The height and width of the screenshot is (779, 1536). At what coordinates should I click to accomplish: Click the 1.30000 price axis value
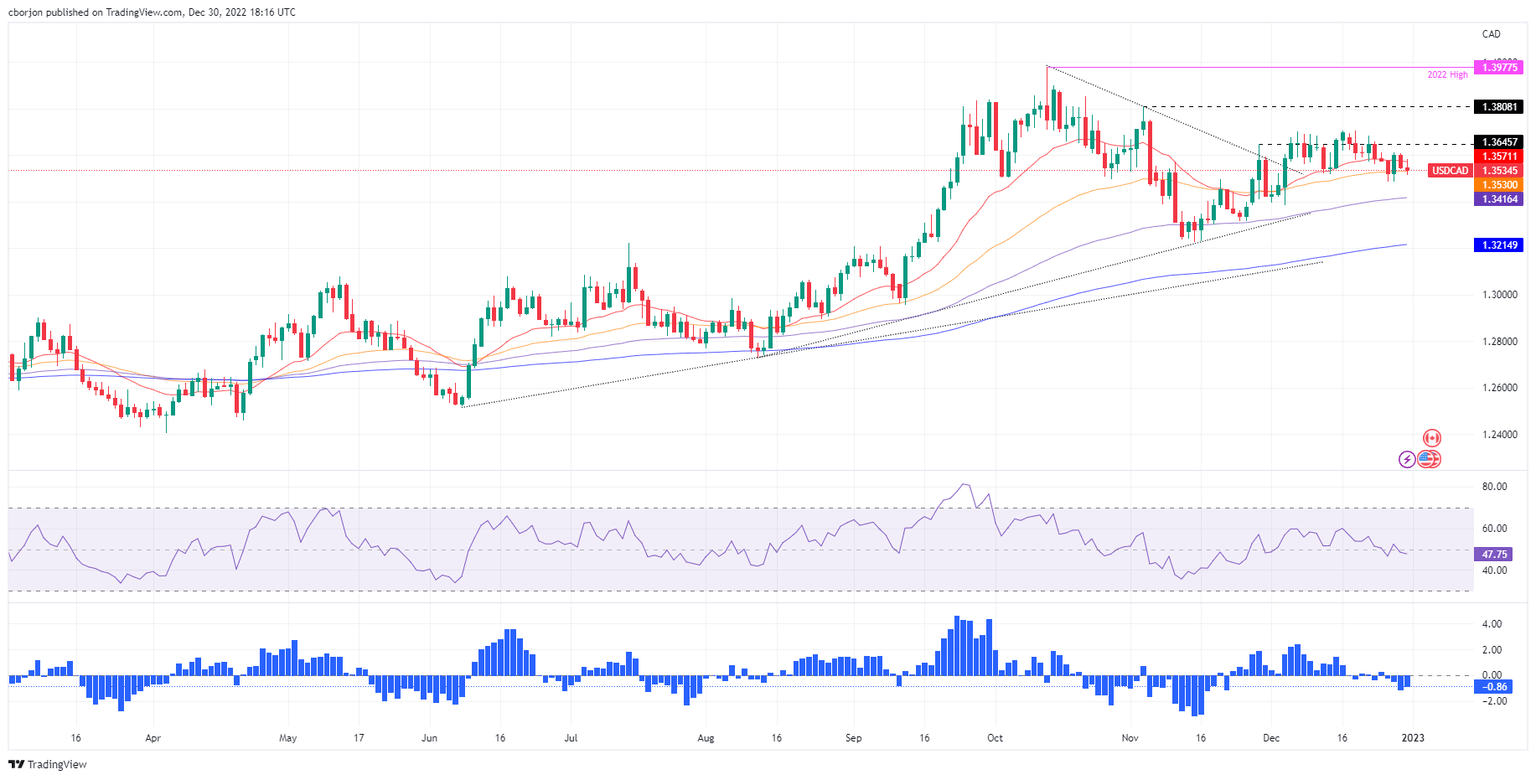click(x=1500, y=295)
